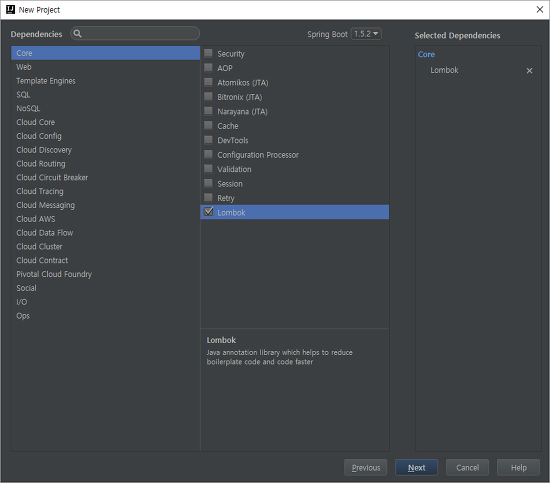Check the Validation dependency
This screenshot has height=483, width=550.
point(208,169)
